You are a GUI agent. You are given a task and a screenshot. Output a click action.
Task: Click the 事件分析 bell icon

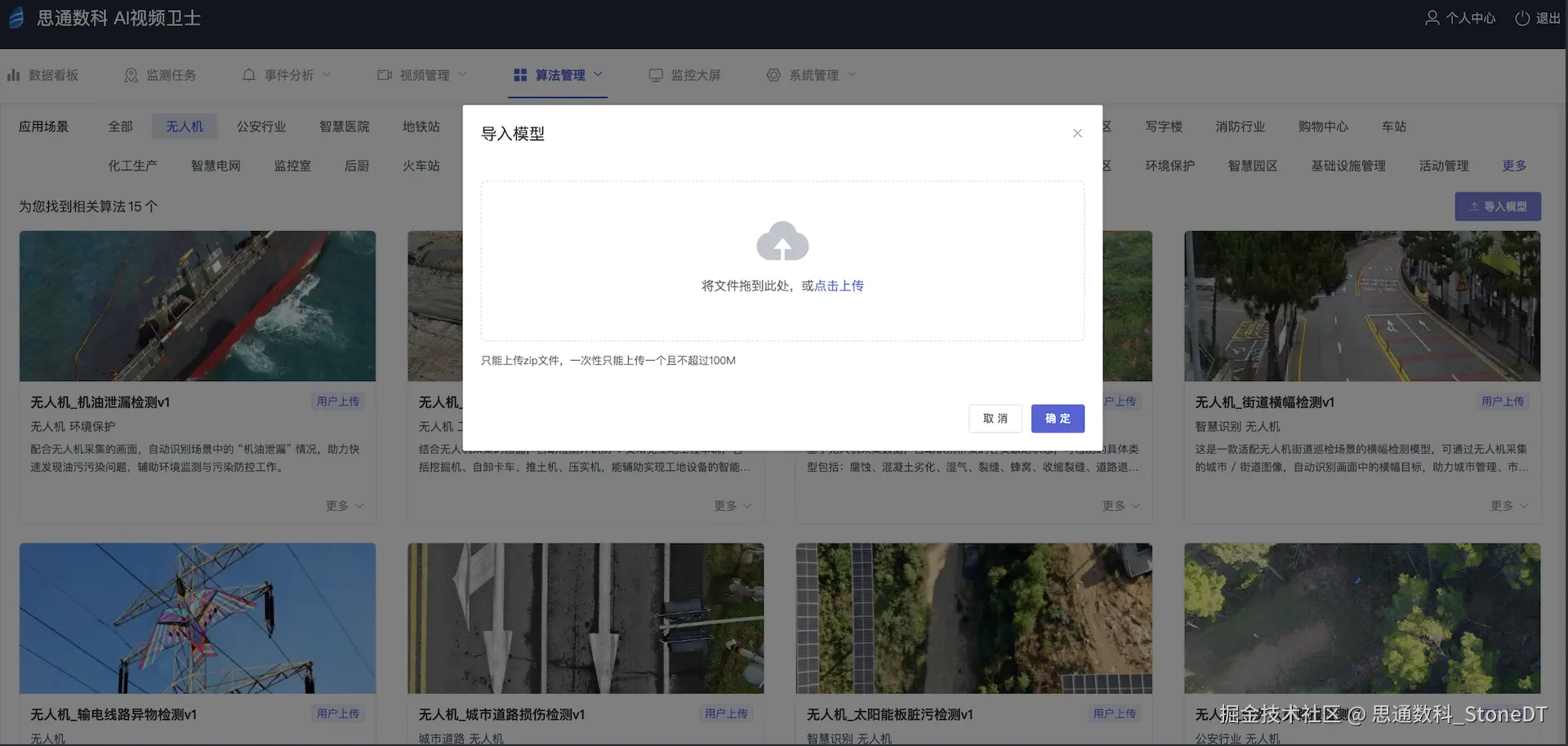coord(249,75)
